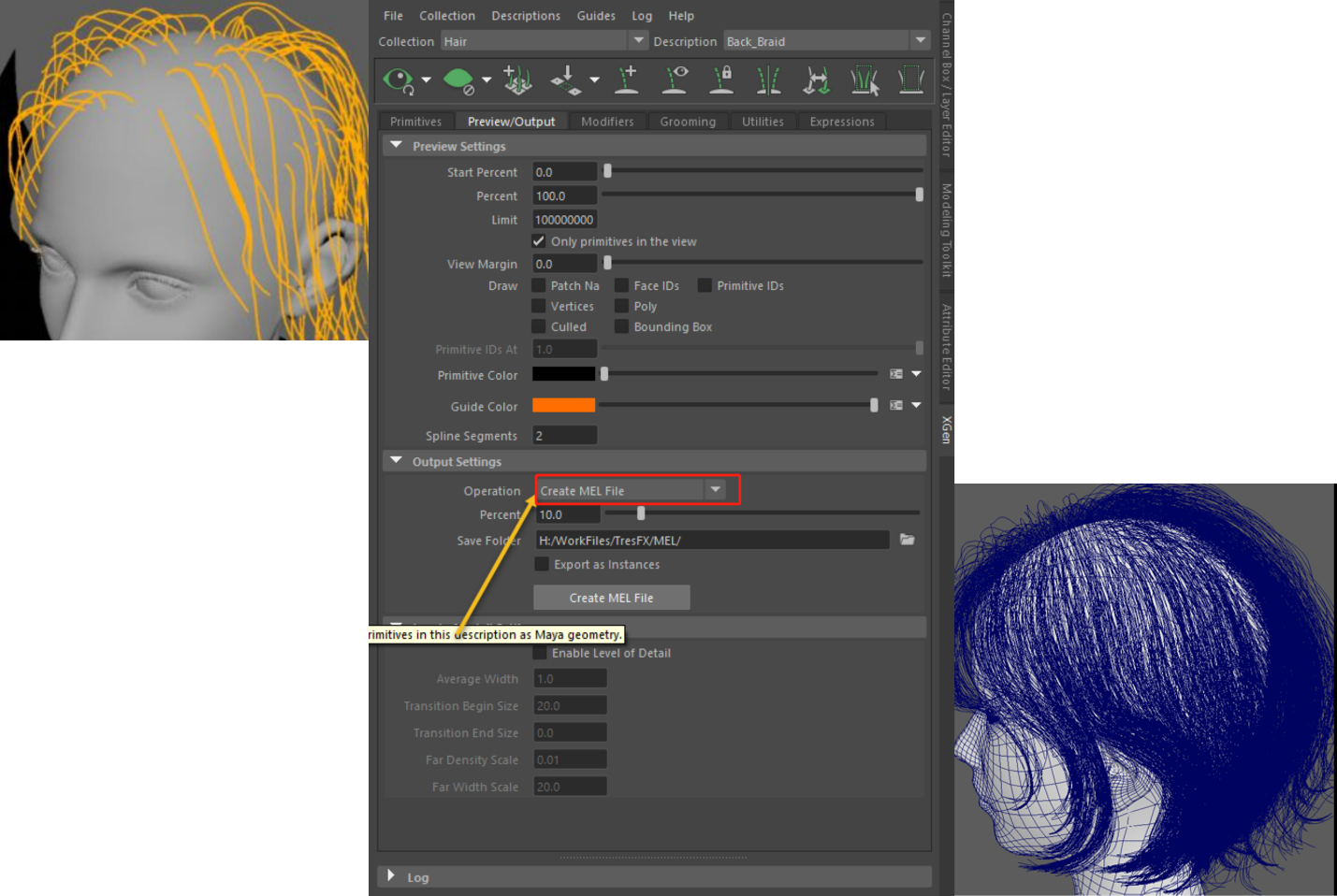Change the Guide Color orange swatch
1337x896 pixels.
click(x=563, y=405)
